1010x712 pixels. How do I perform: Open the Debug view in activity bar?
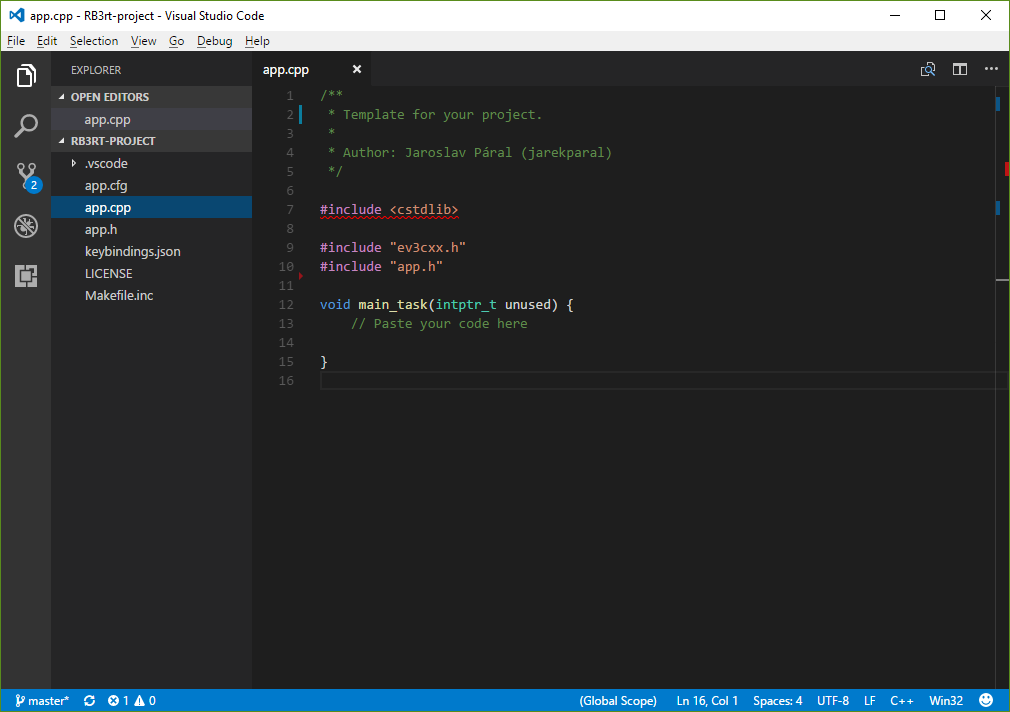point(26,226)
